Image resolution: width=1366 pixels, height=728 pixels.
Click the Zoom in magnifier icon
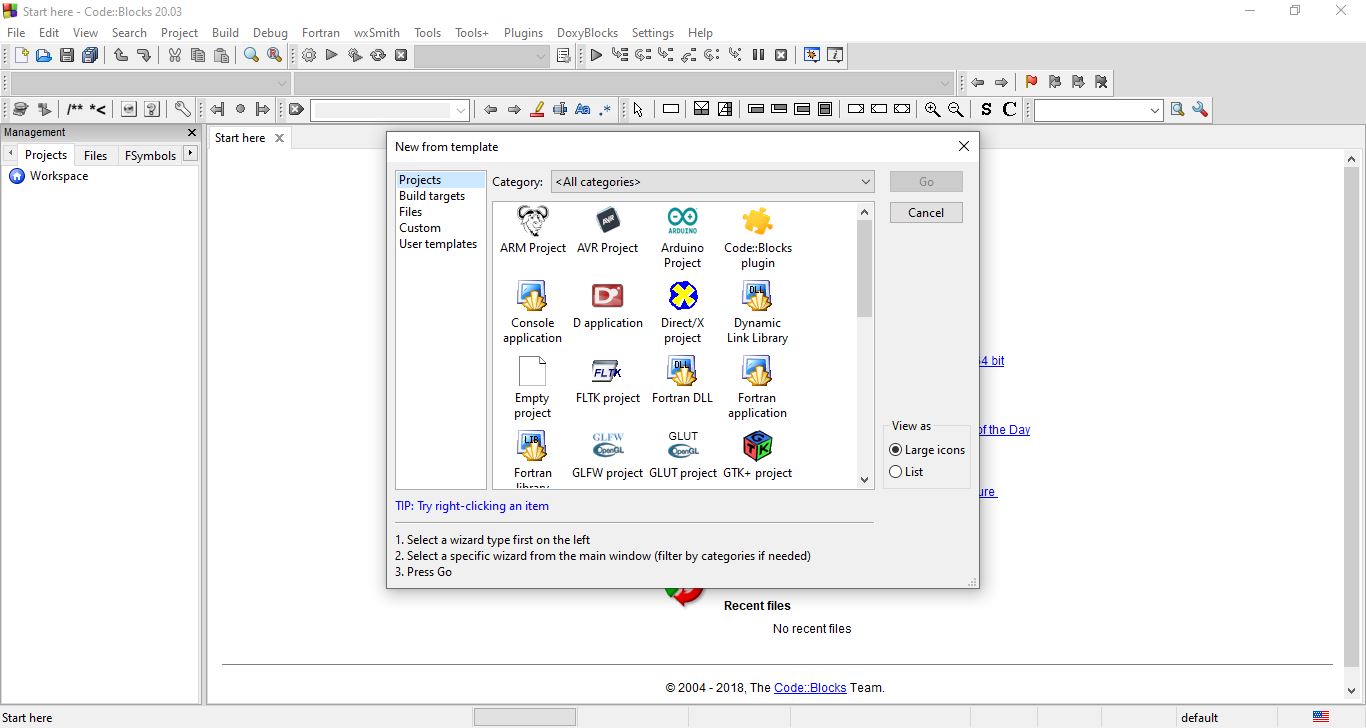pos(932,110)
